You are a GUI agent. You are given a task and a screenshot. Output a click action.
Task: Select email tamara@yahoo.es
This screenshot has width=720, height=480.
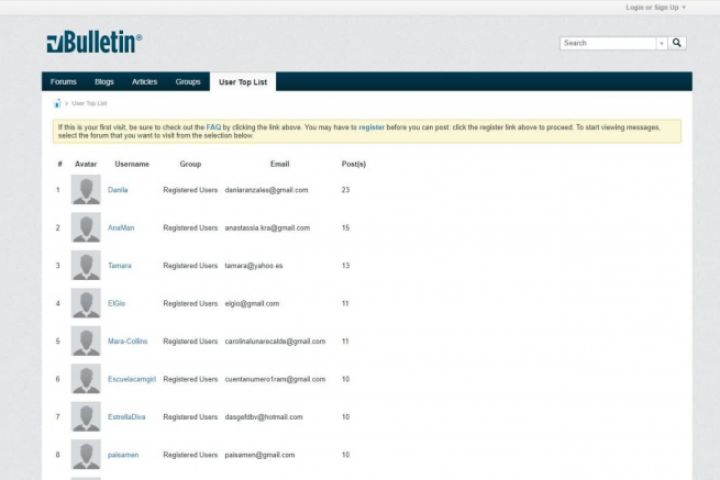[x=254, y=265]
